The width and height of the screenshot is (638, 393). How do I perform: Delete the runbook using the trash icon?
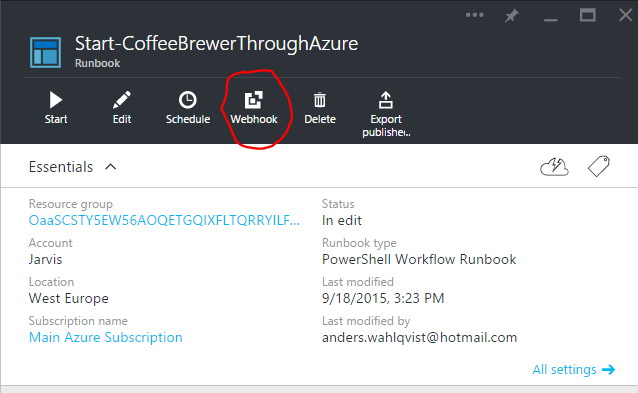point(320,107)
